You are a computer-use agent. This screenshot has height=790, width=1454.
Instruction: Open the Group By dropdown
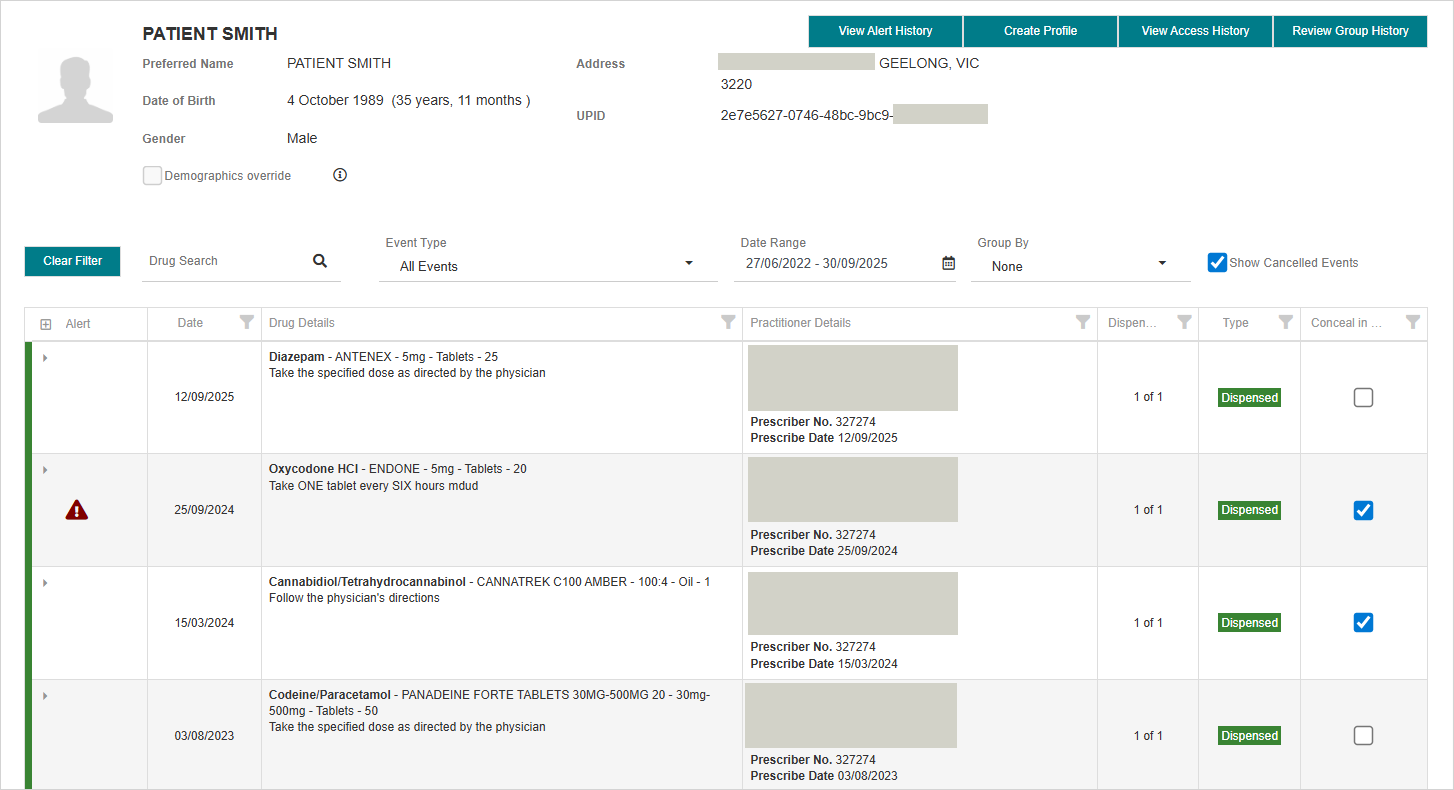1161,263
